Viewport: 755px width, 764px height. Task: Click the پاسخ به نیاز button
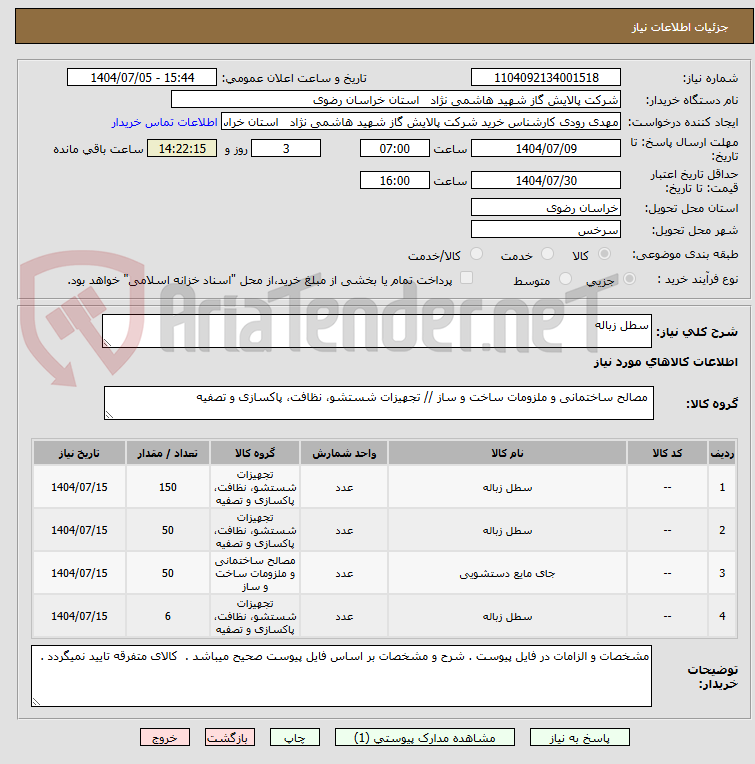579,738
